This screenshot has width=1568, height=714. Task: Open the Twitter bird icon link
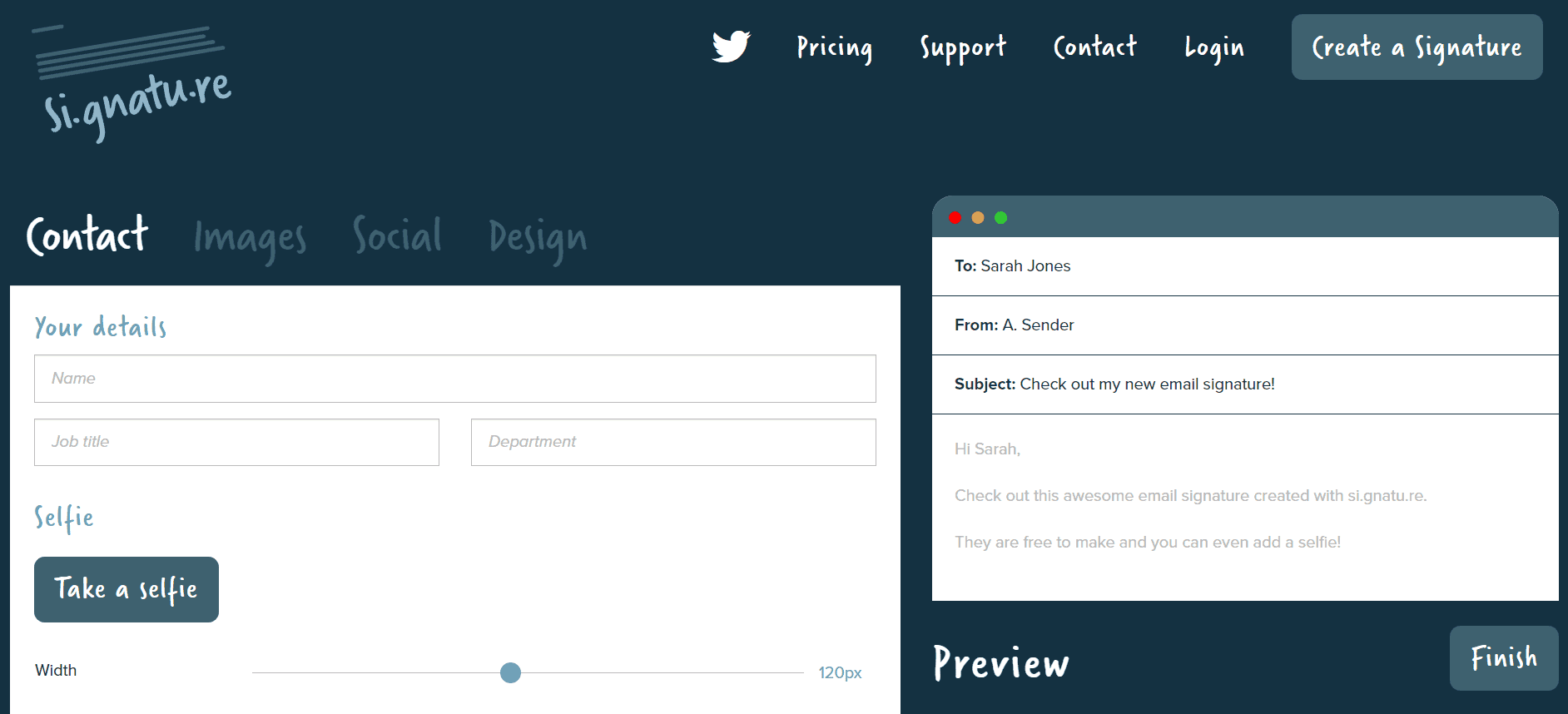(731, 47)
